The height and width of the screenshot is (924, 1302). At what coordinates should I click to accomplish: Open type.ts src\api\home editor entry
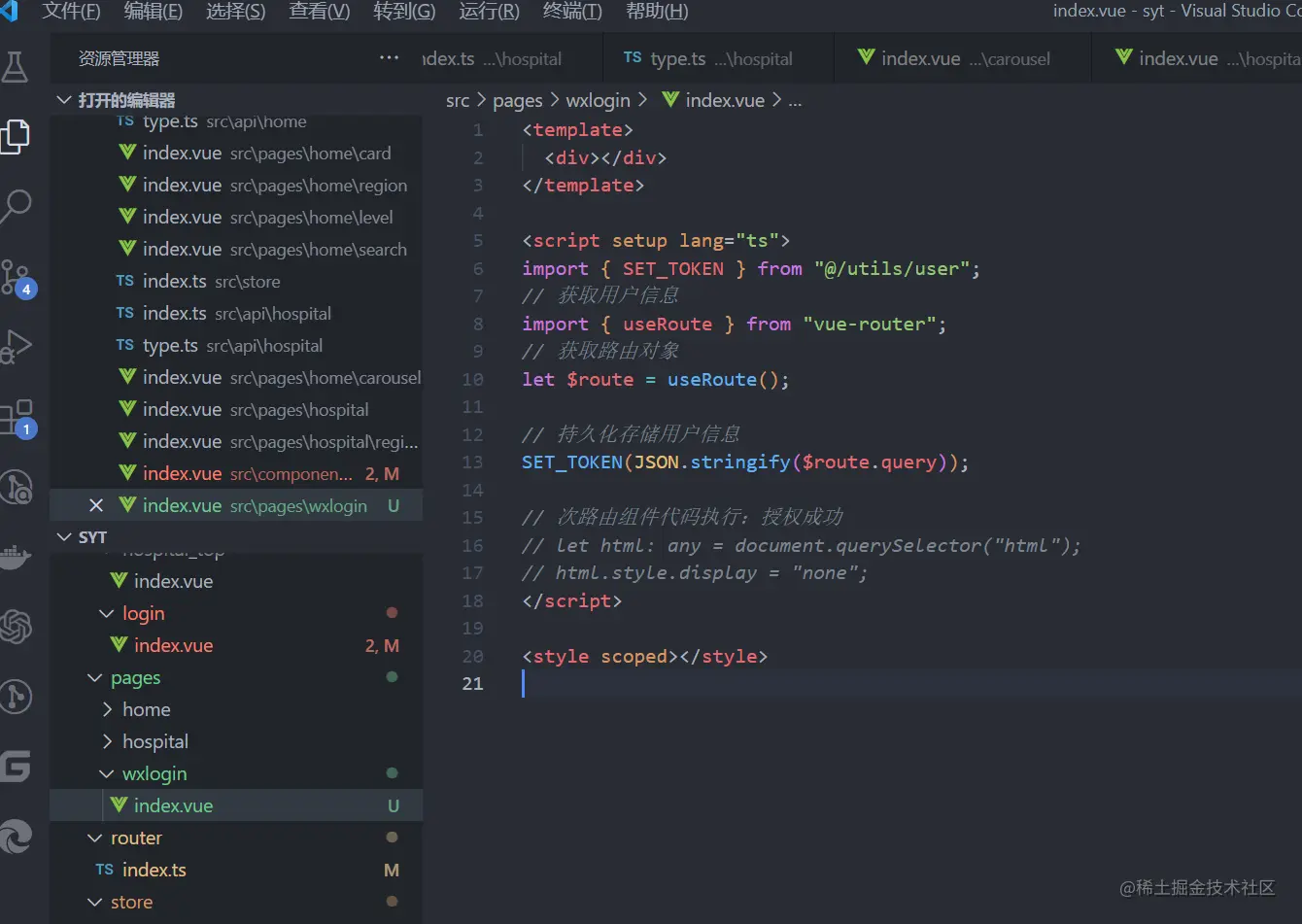236,121
